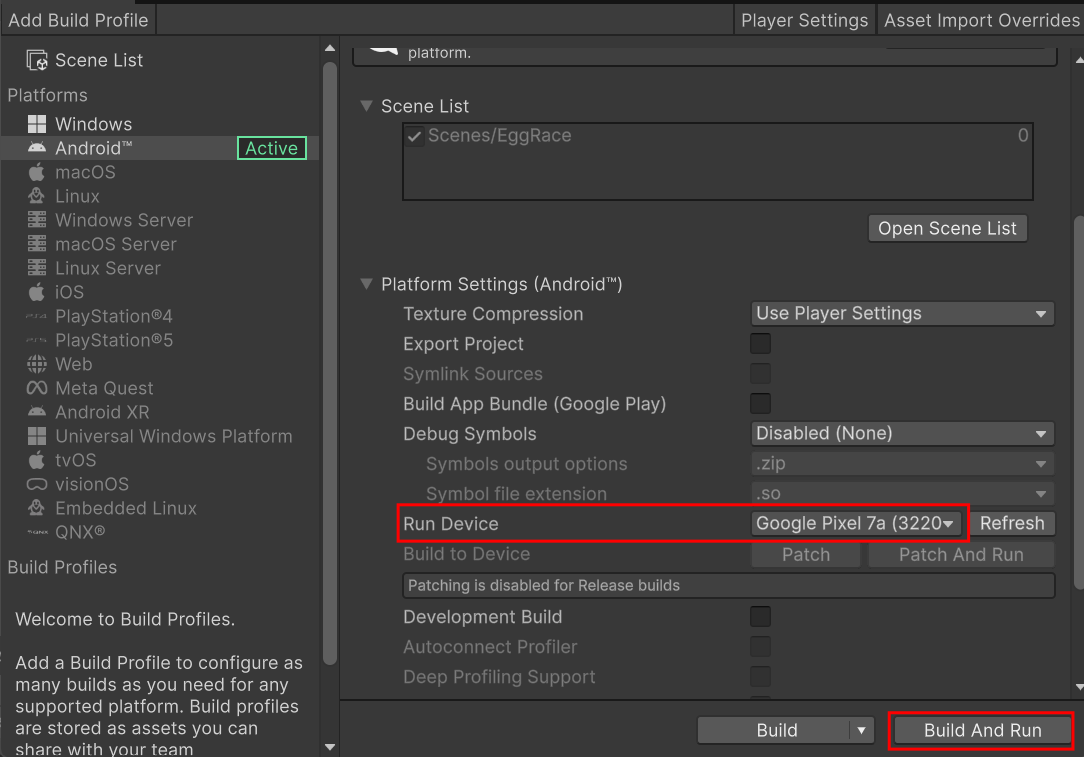
Task: Click 'Welcome to Build Profiles.' text
Action: [125, 619]
